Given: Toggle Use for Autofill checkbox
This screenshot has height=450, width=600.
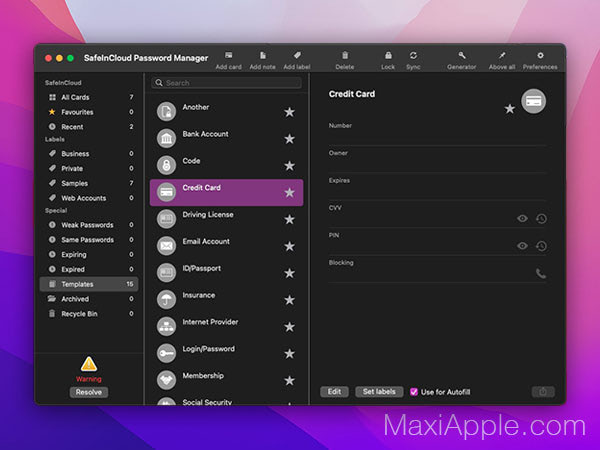Looking at the screenshot, I should pos(414,392).
